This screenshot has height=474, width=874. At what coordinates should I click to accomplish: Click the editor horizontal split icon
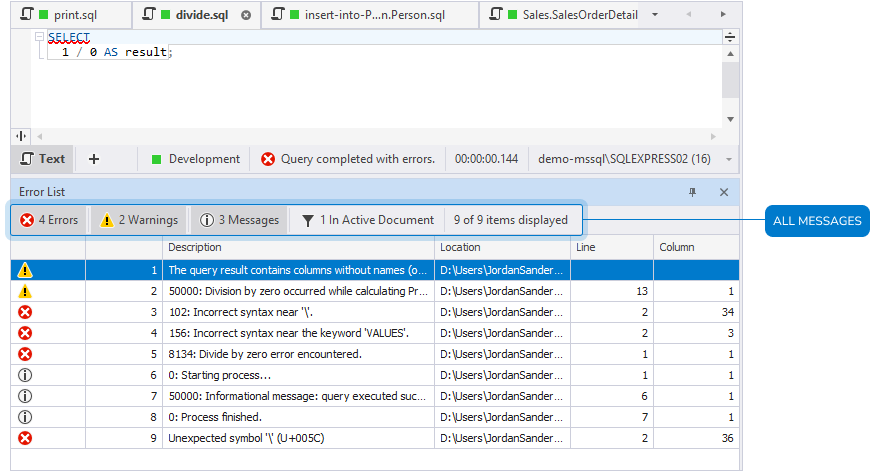730,37
